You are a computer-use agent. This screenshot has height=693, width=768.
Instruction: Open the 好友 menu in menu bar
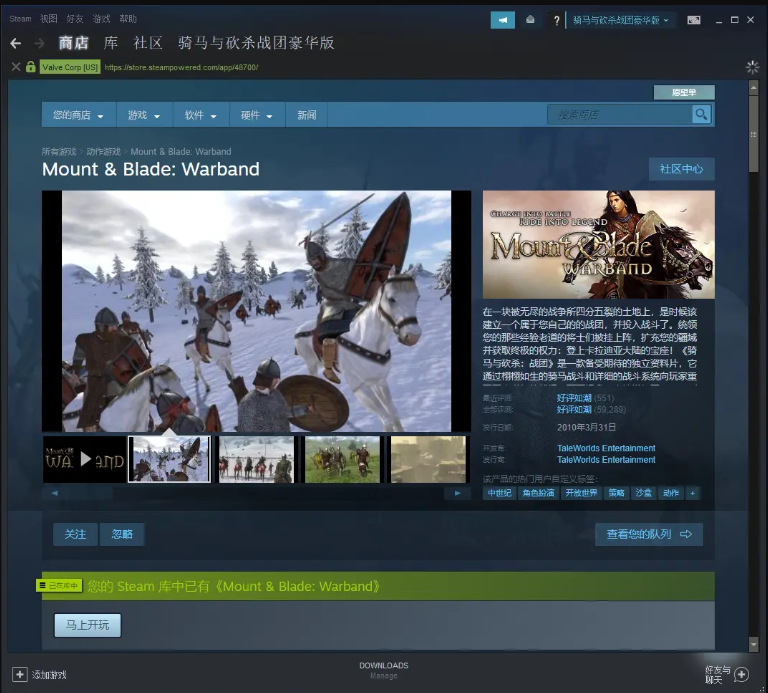coord(75,19)
